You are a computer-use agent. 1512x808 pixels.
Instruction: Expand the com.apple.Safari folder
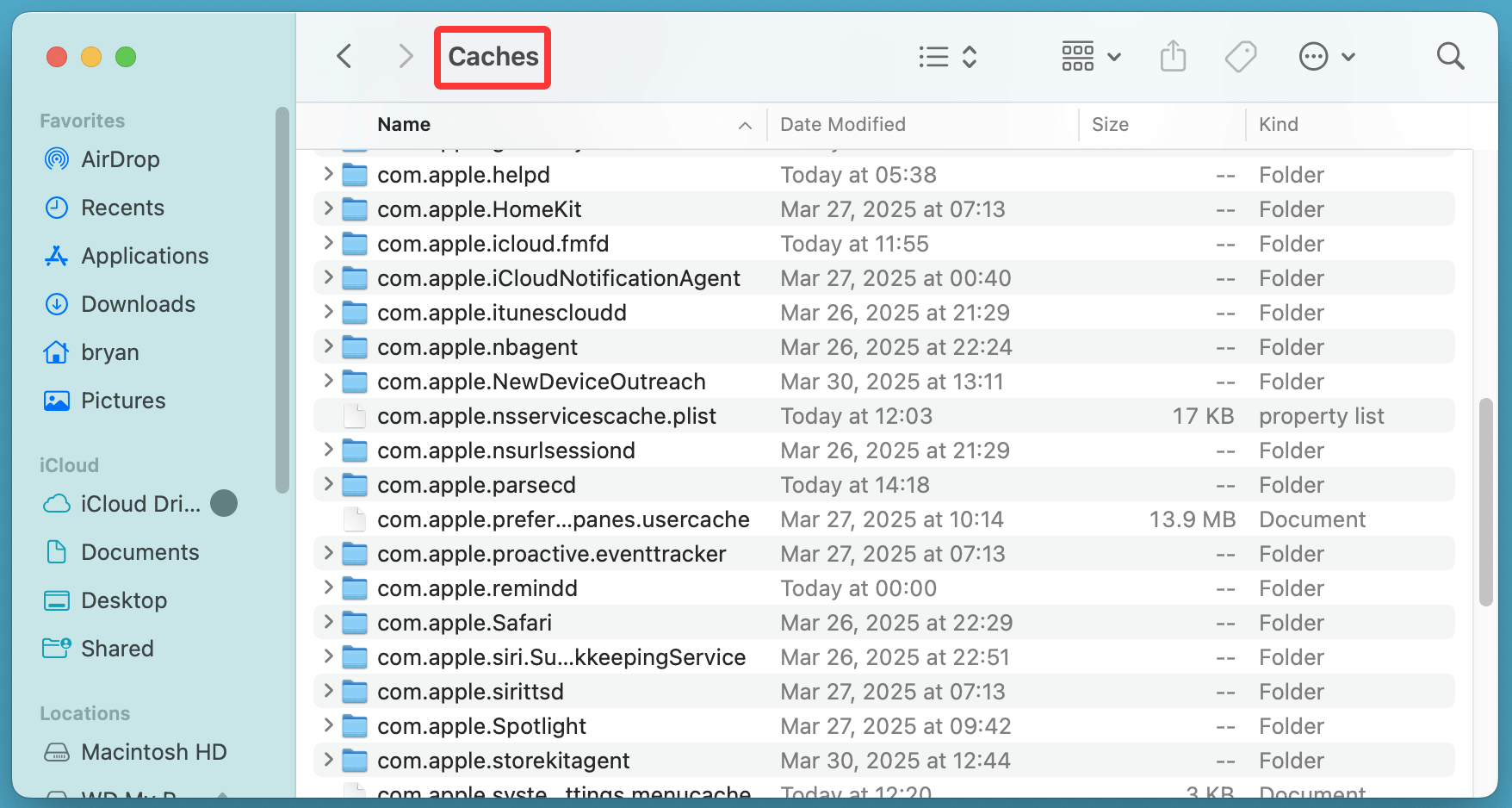(x=328, y=622)
